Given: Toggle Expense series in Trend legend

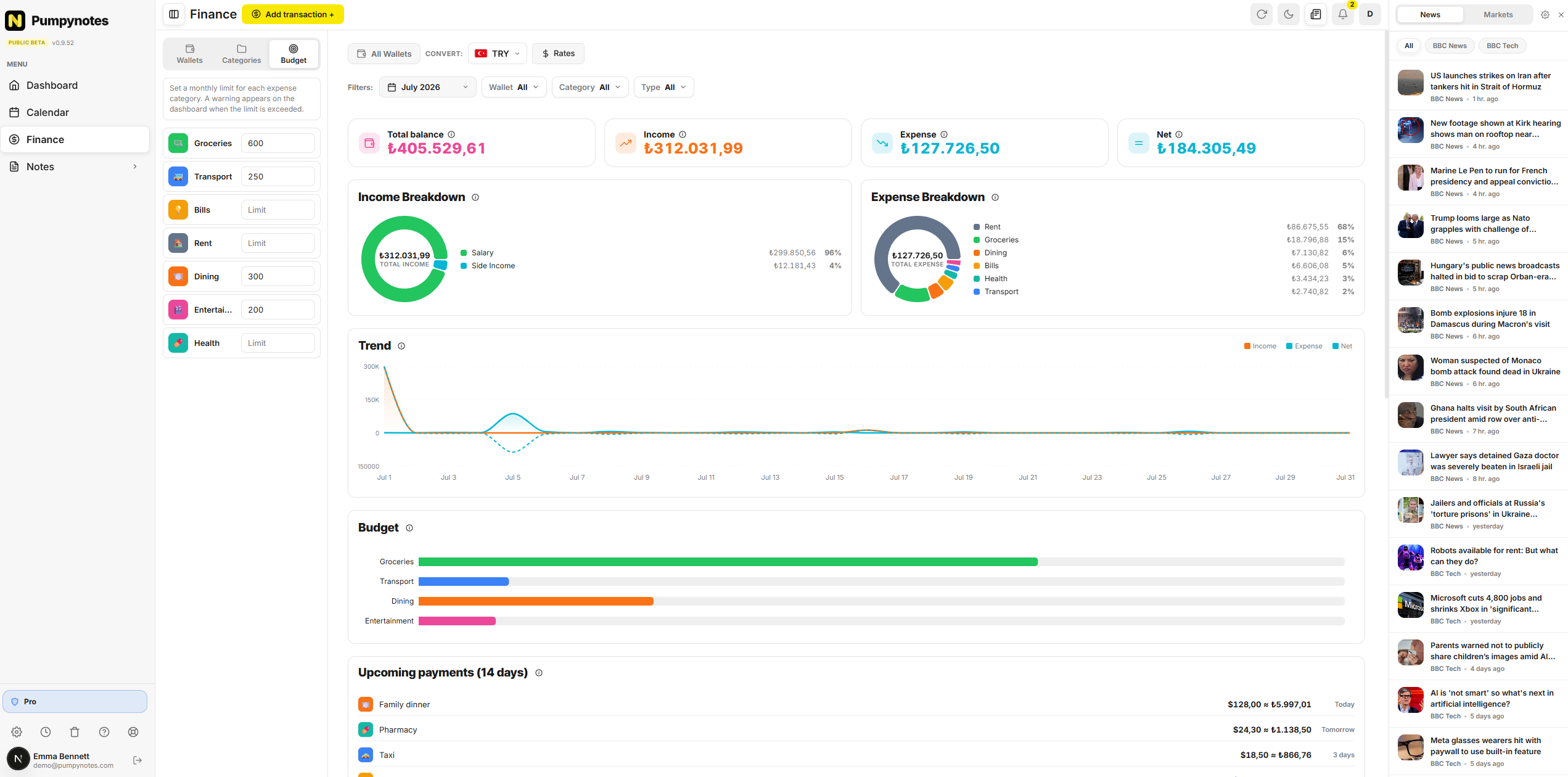Looking at the screenshot, I should coord(1304,346).
